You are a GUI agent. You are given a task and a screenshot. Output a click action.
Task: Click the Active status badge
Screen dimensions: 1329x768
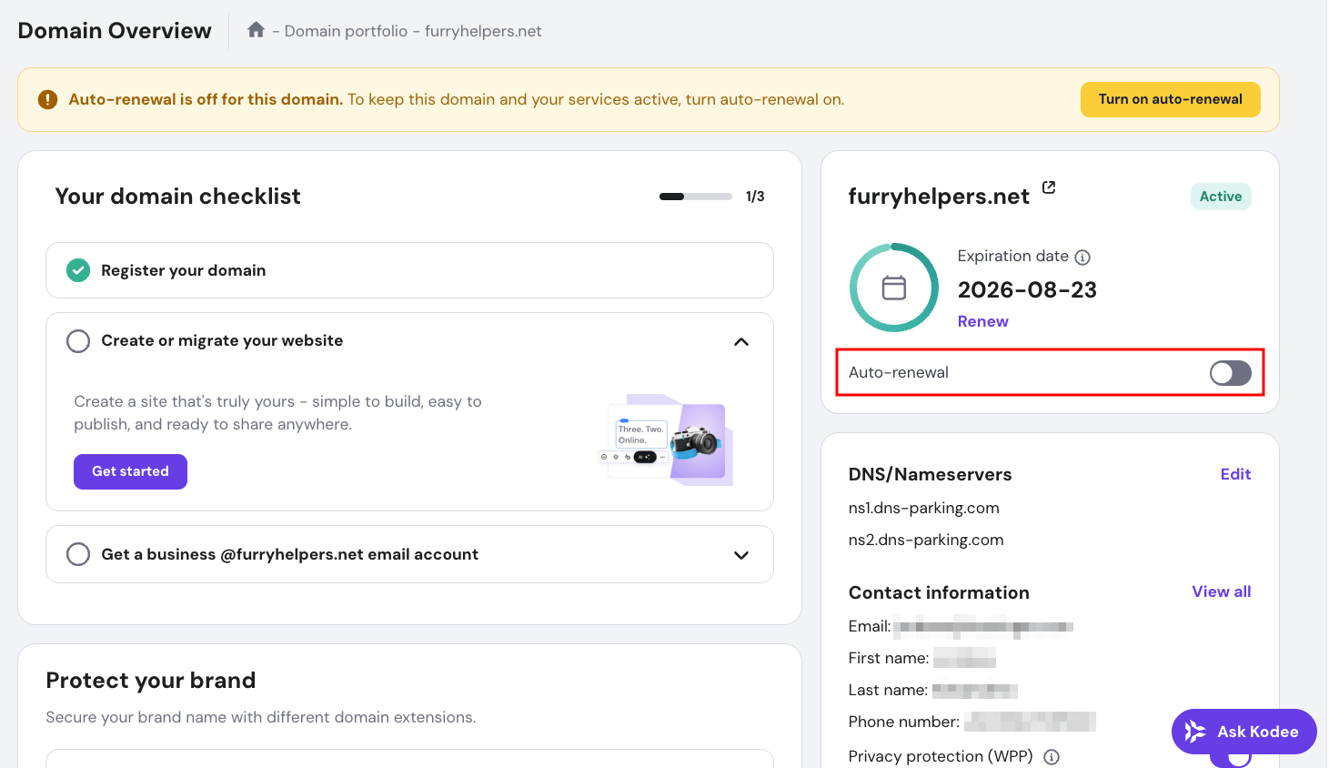coord(1220,196)
